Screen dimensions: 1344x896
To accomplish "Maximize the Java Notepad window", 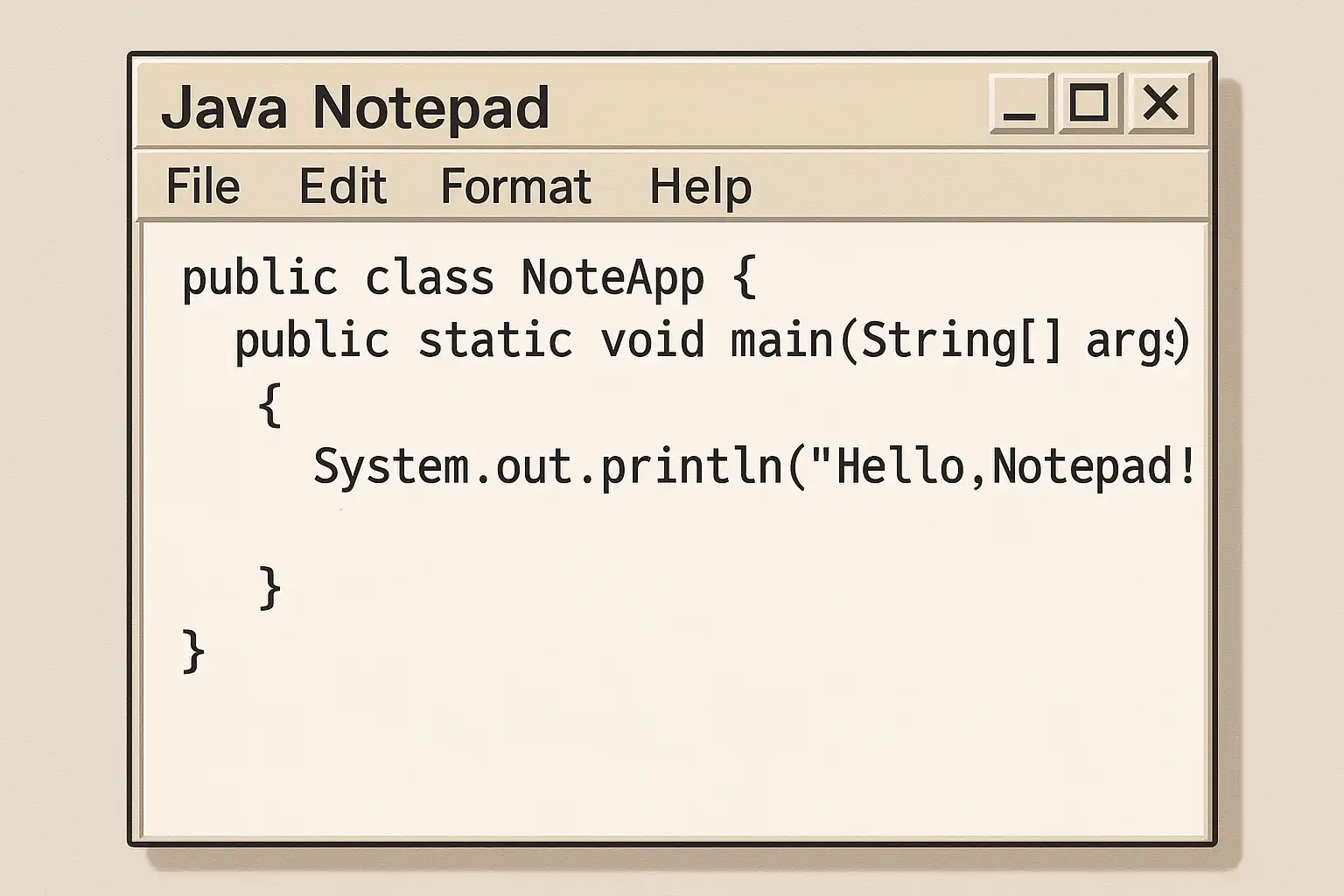I will point(1089,104).
